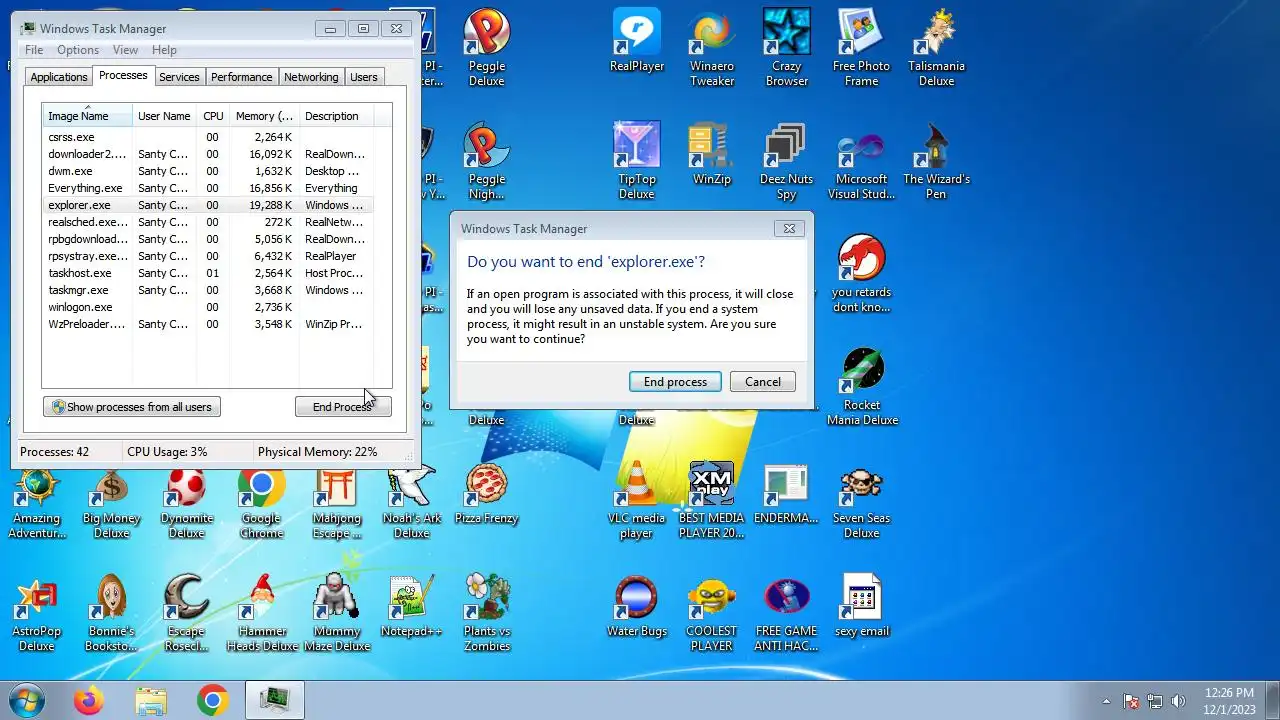This screenshot has height=720, width=1280.
Task: Open File Explorer from the taskbar
Action: point(151,701)
